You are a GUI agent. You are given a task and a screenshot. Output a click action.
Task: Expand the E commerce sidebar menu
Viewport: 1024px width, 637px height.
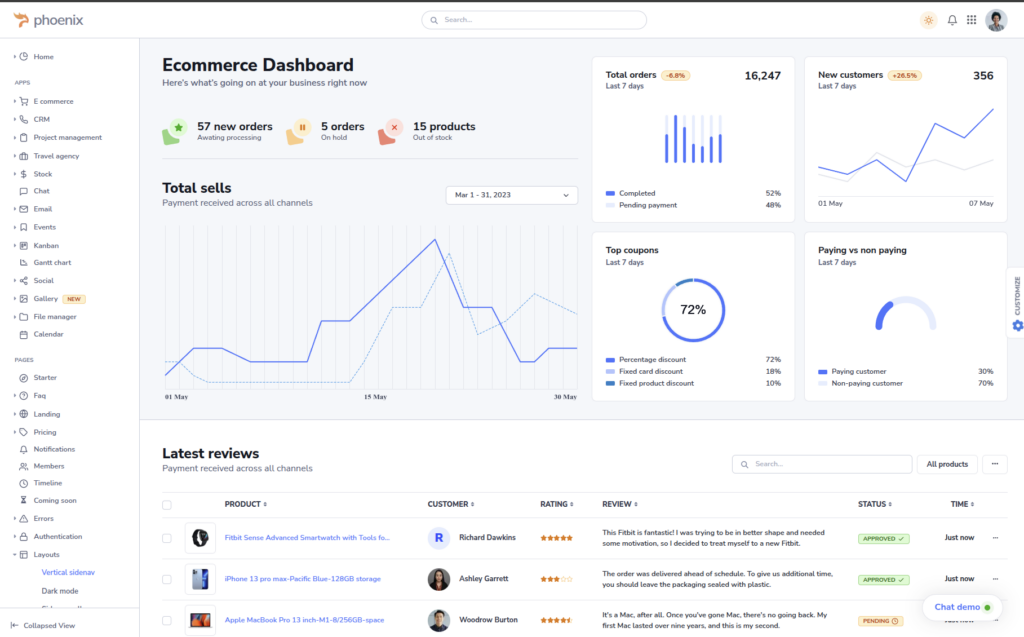click(x=53, y=101)
